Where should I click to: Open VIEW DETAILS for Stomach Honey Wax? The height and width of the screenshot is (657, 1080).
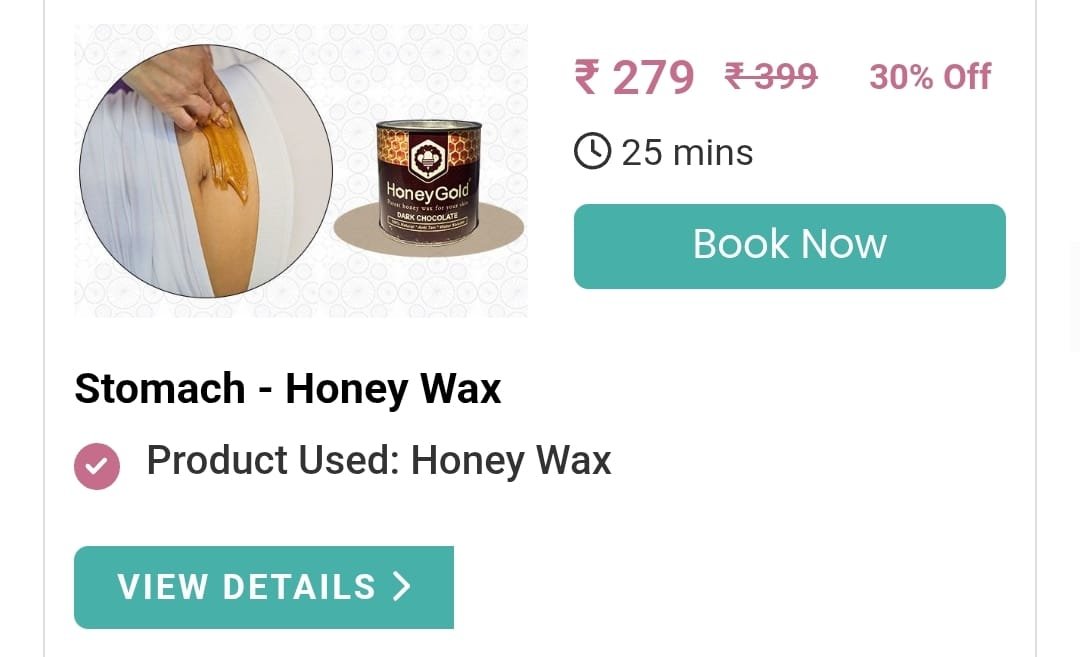tap(264, 587)
